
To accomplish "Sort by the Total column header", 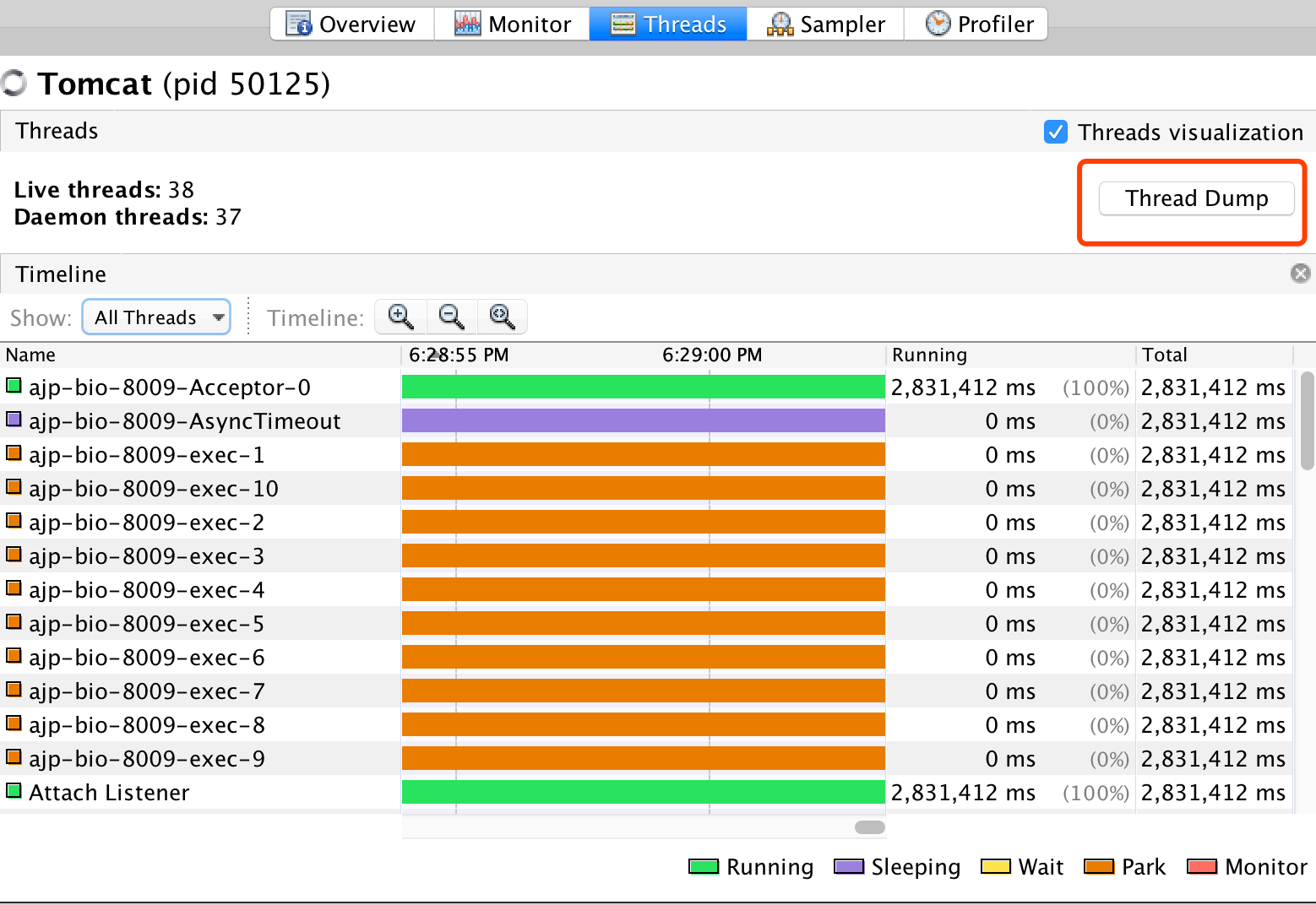I will click(x=1215, y=355).
